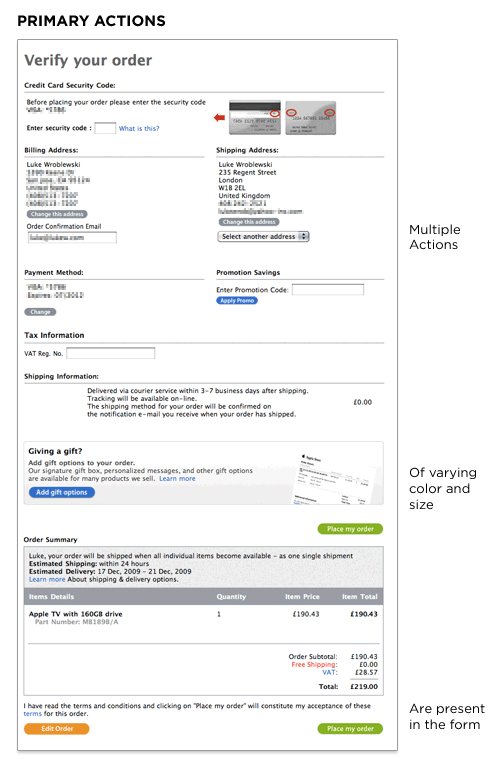Place my order above Order Summary
The height and width of the screenshot is (772, 500).
point(350,529)
